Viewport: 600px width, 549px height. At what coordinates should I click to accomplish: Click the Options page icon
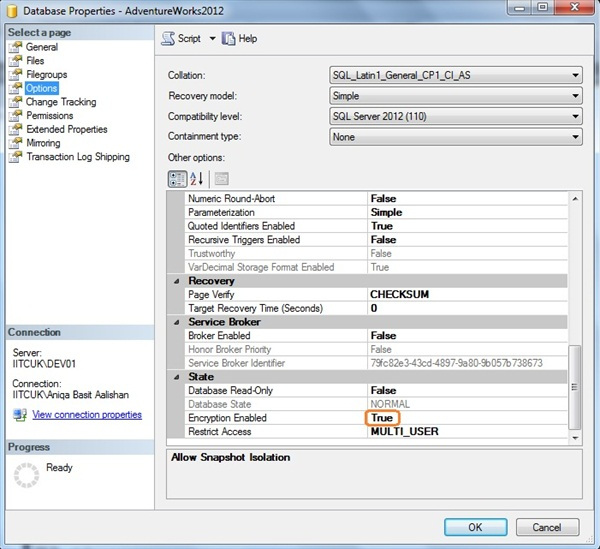[15, 88]
